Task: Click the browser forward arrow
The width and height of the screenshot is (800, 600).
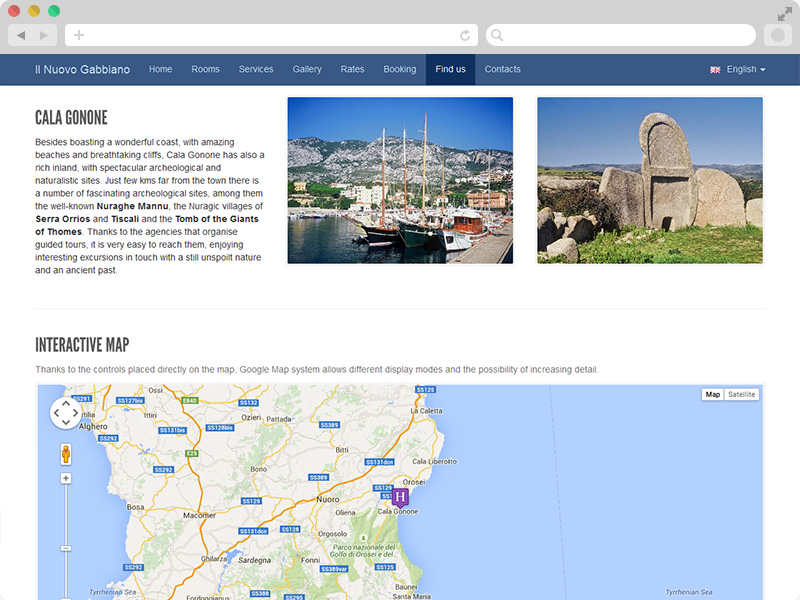Action: pos(44,35)
